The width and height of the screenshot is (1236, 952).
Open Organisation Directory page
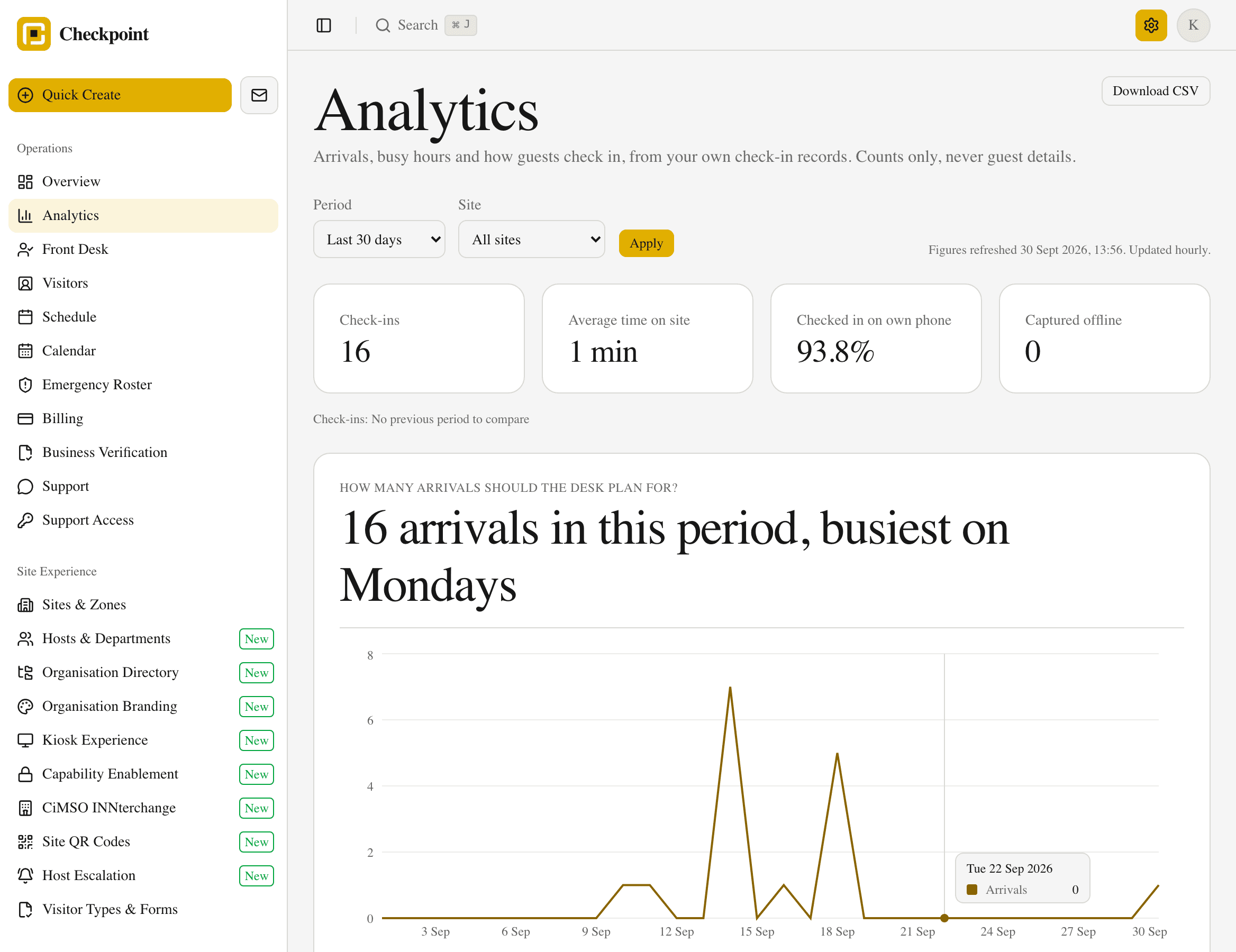pos(143,673)
